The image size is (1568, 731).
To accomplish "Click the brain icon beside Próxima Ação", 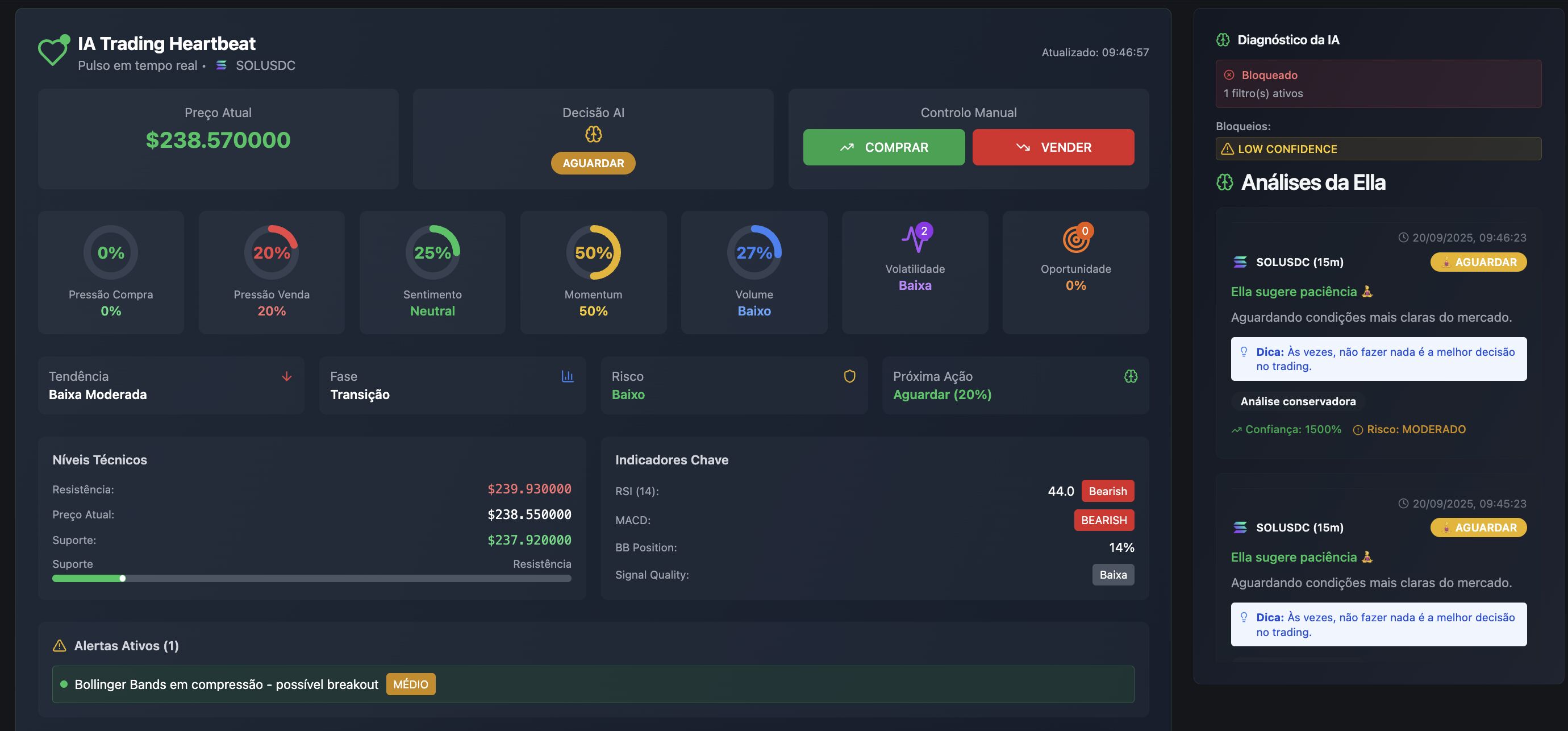I will click(x=1132, y=376).
